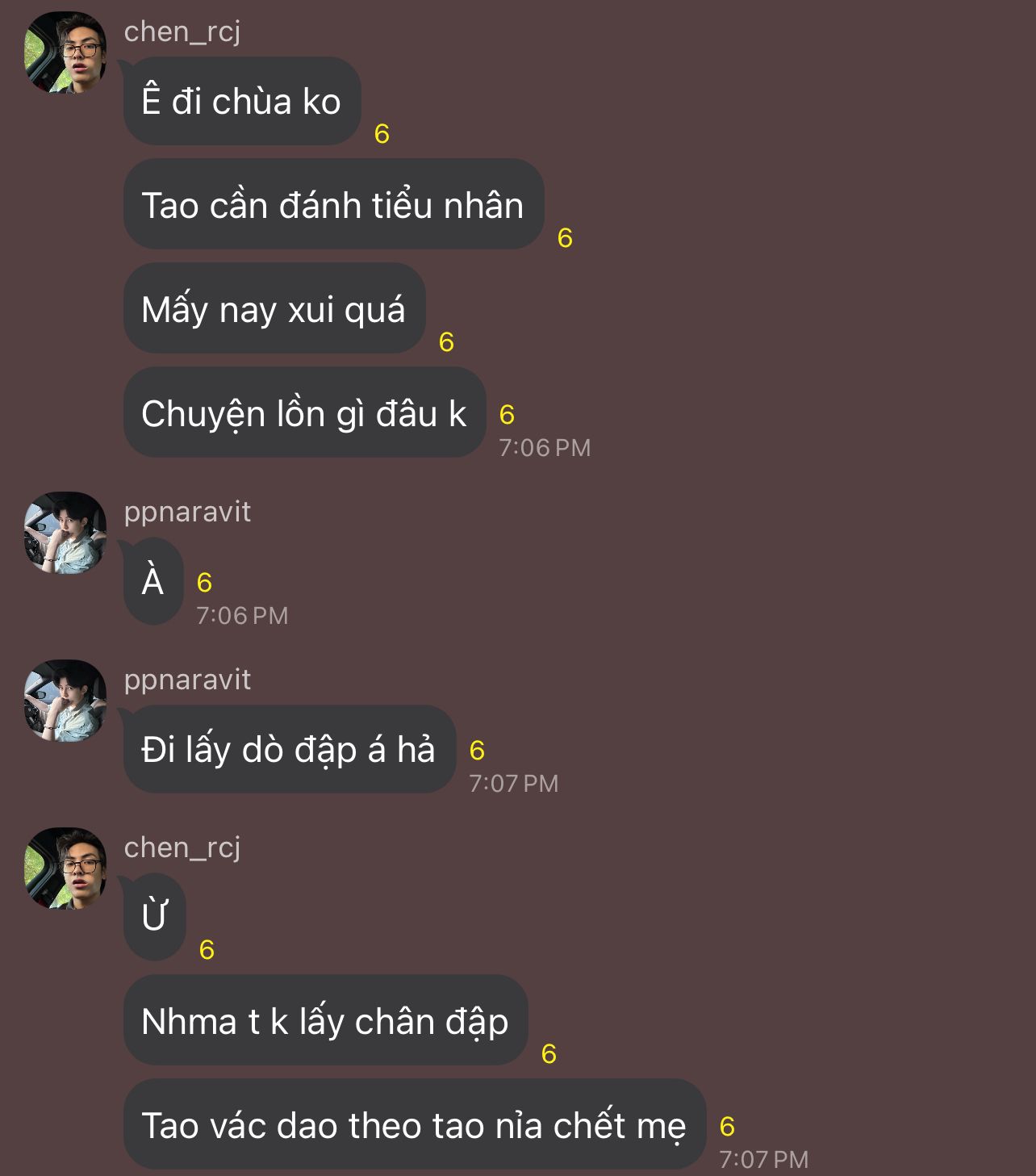This screenshot has width=1036, height=1176.
Task: Select the short "Ừ" reply bubble
Action: point(154,917)
